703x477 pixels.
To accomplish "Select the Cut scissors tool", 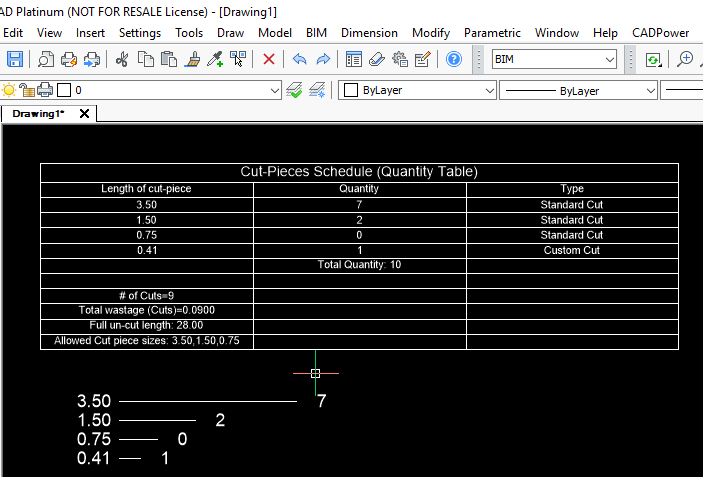I will pos(122,59).
